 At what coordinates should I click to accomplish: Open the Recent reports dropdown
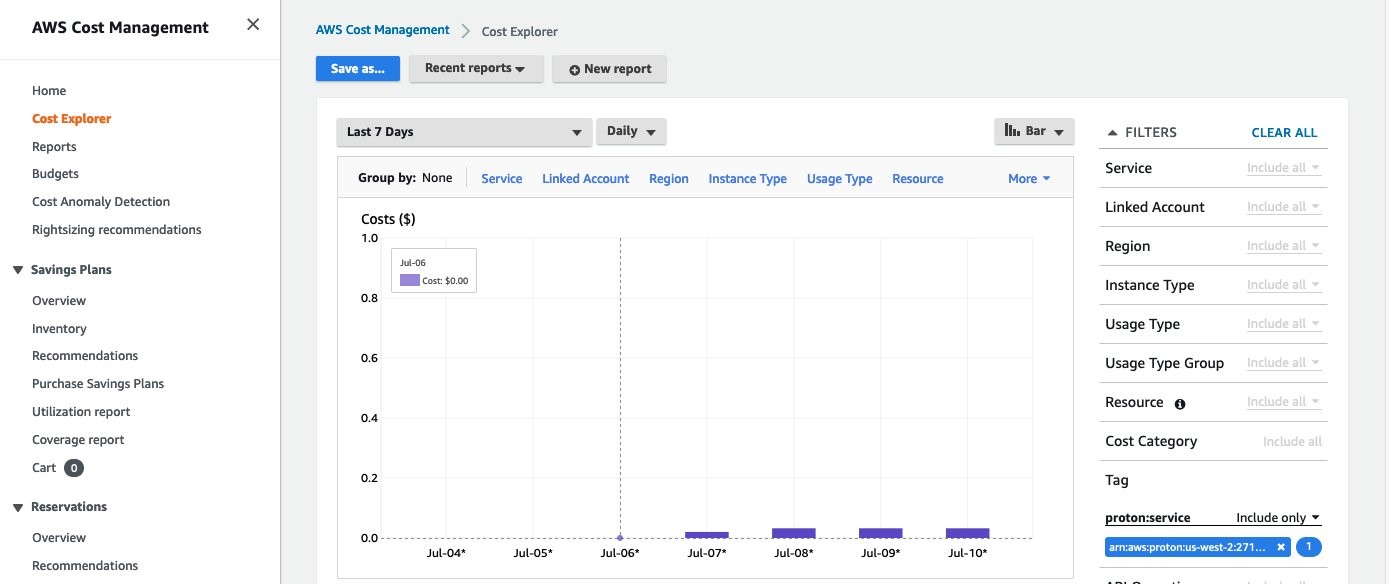click(x=476, y=69)
